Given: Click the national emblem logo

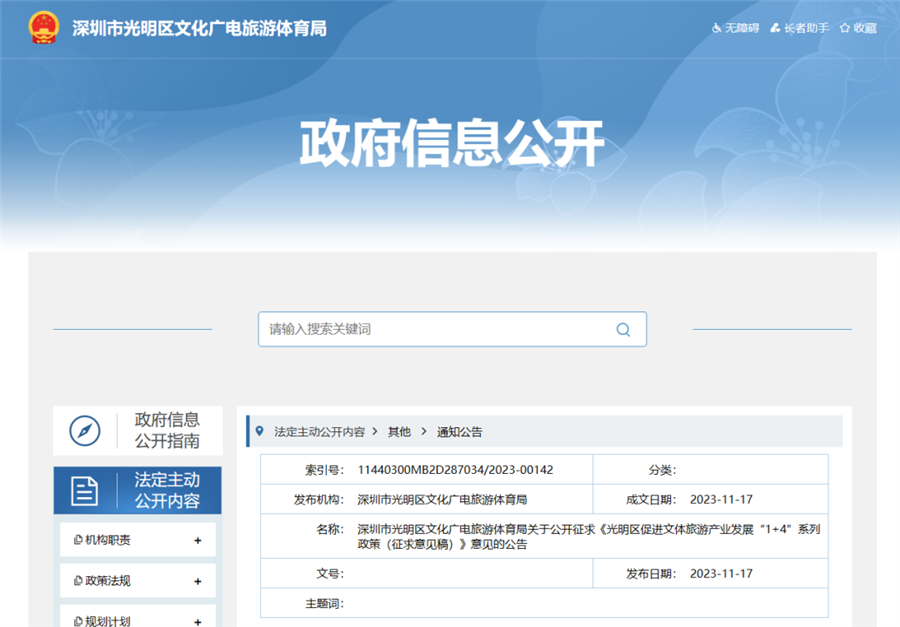Looking at the screenshot, I should click(44, 28).
